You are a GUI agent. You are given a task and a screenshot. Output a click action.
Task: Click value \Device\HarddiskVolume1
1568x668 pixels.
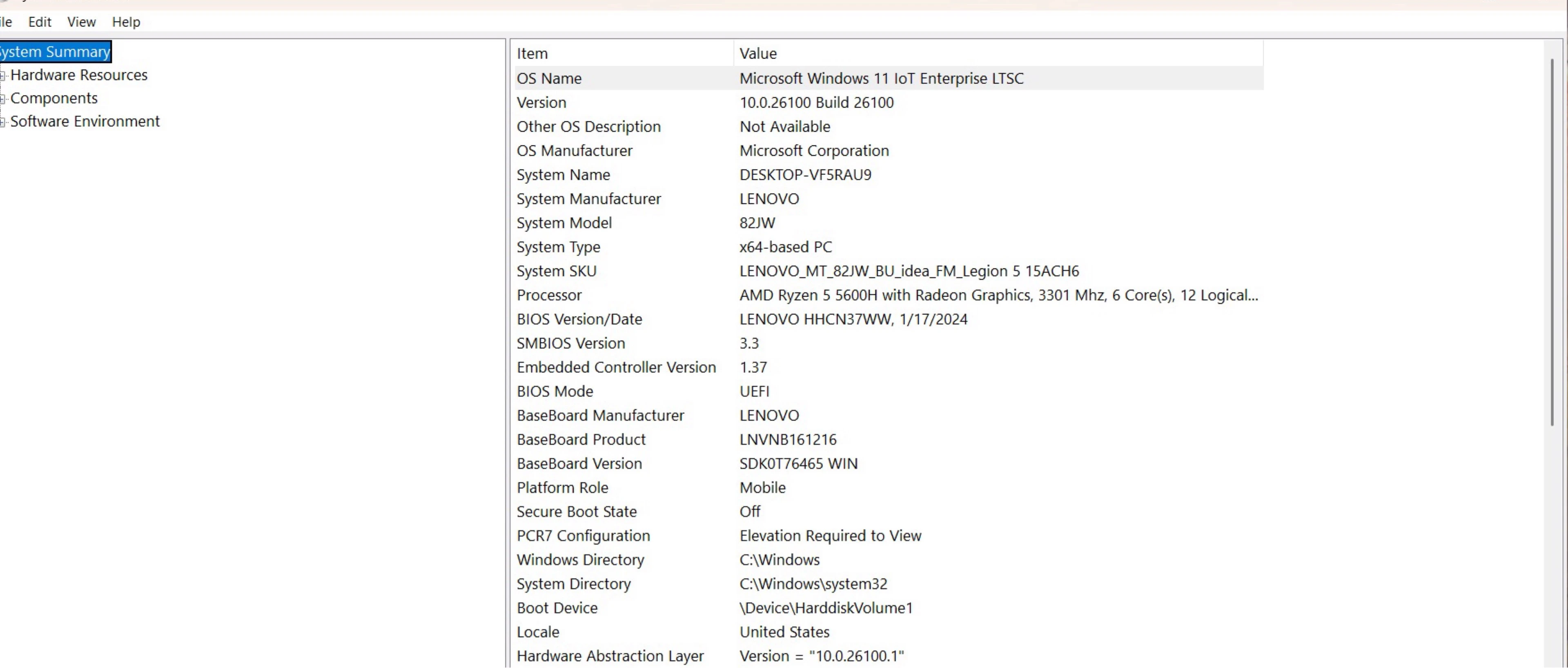tap(826, 608)
